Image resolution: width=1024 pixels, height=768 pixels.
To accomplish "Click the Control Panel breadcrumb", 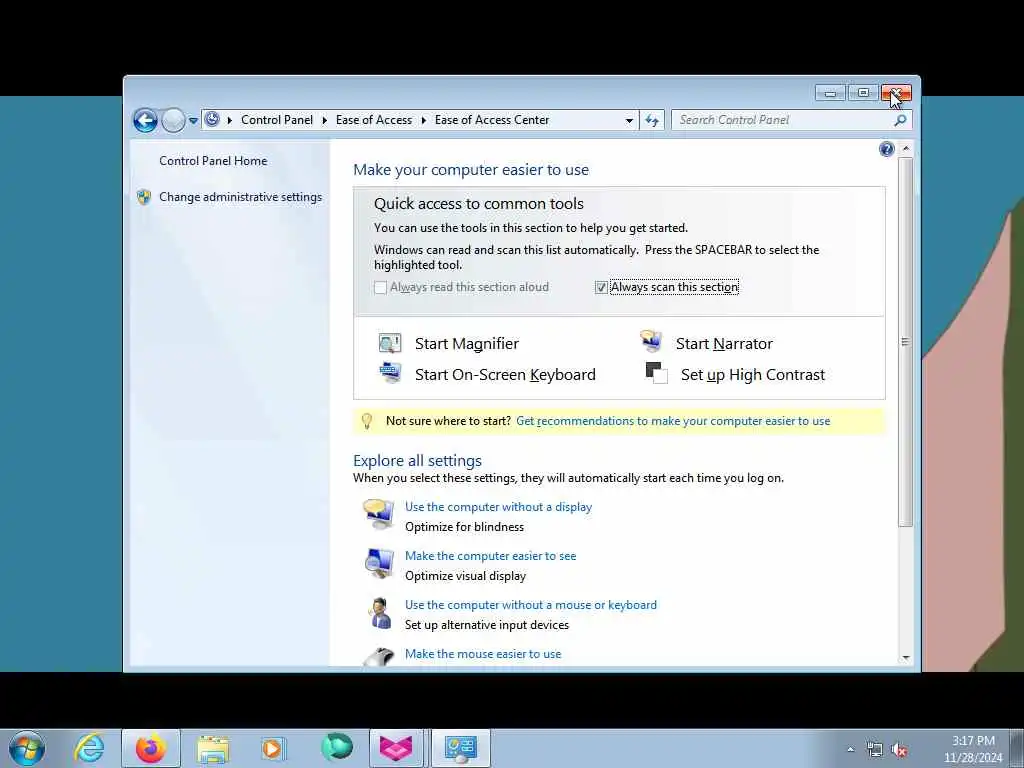I will [x=277, y=120].
